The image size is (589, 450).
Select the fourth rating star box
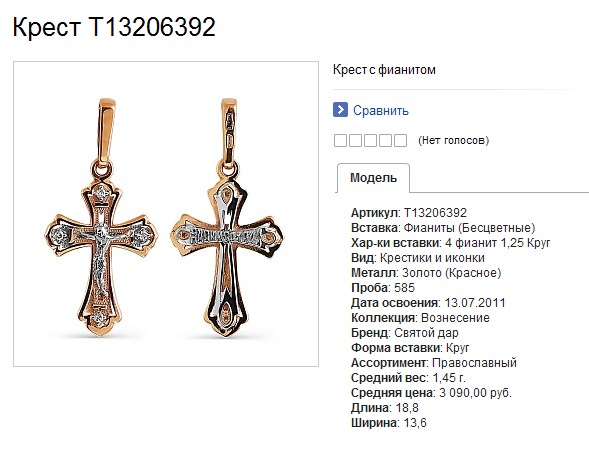click(x=385, y=140)
